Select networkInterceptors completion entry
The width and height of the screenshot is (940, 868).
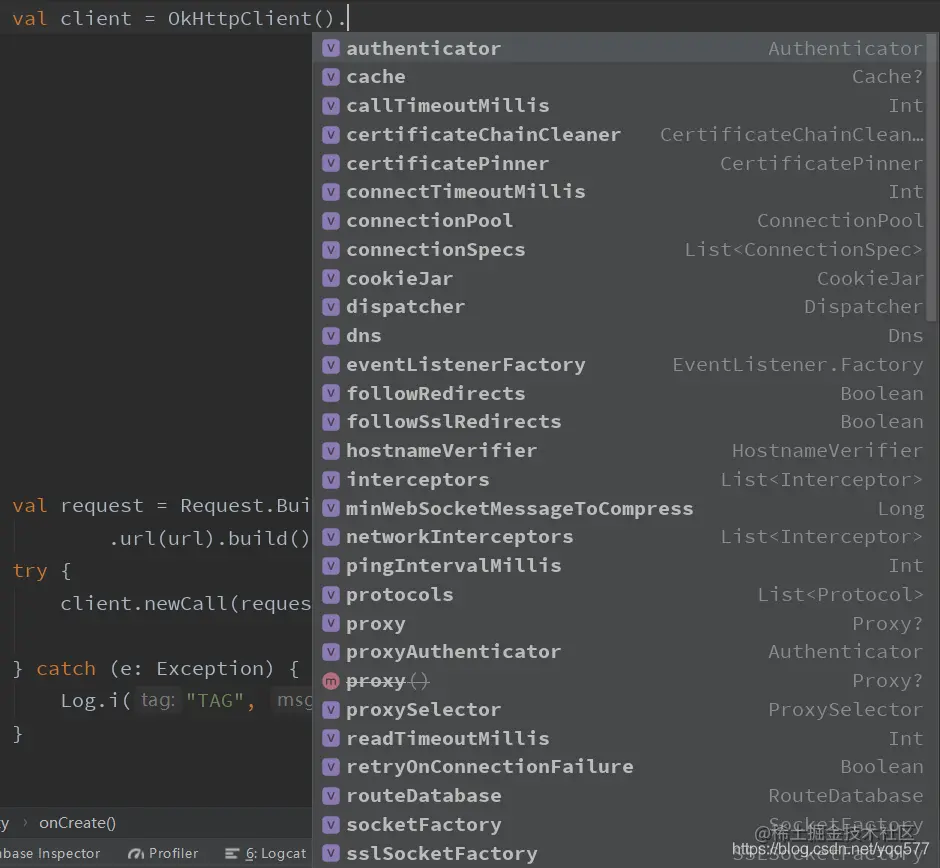click(x=619, y=537)
